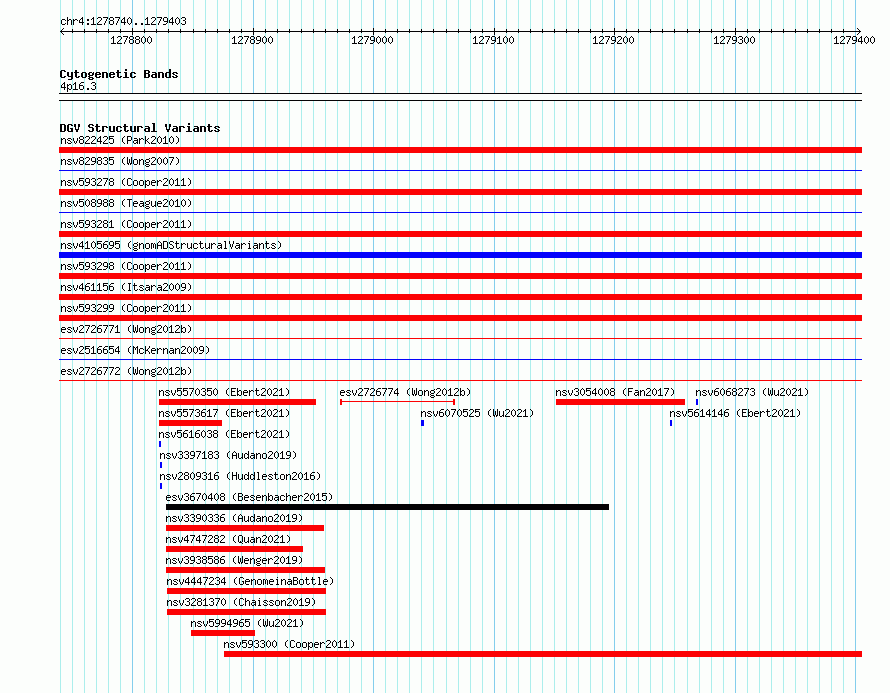The image size is (890, 693).
Task: Select the nsv829835 (Wong2007) variant label
Action: coord(120,161)
